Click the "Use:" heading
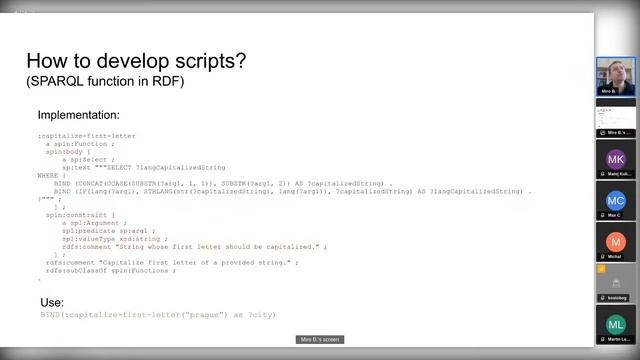The image size is (640, 360). (52, 302)
